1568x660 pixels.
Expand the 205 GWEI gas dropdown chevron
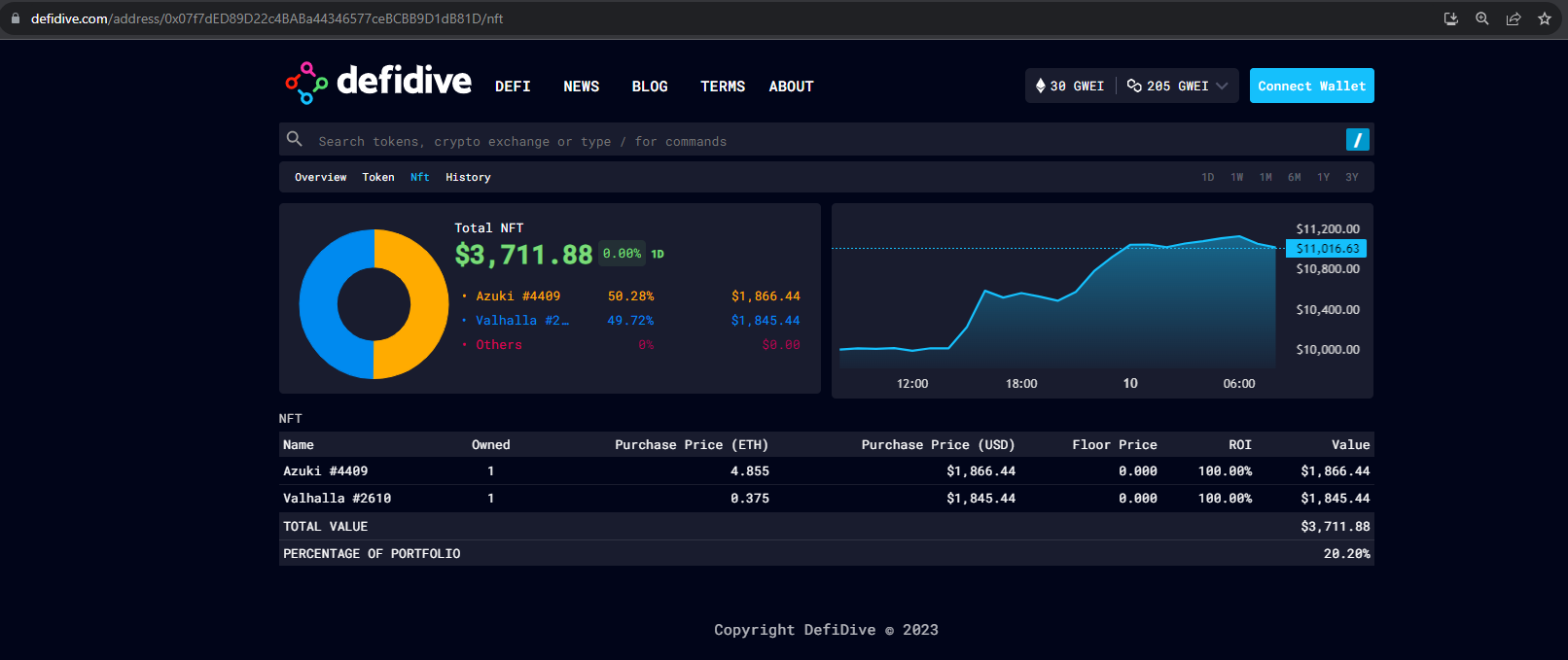click(1223, 86)
